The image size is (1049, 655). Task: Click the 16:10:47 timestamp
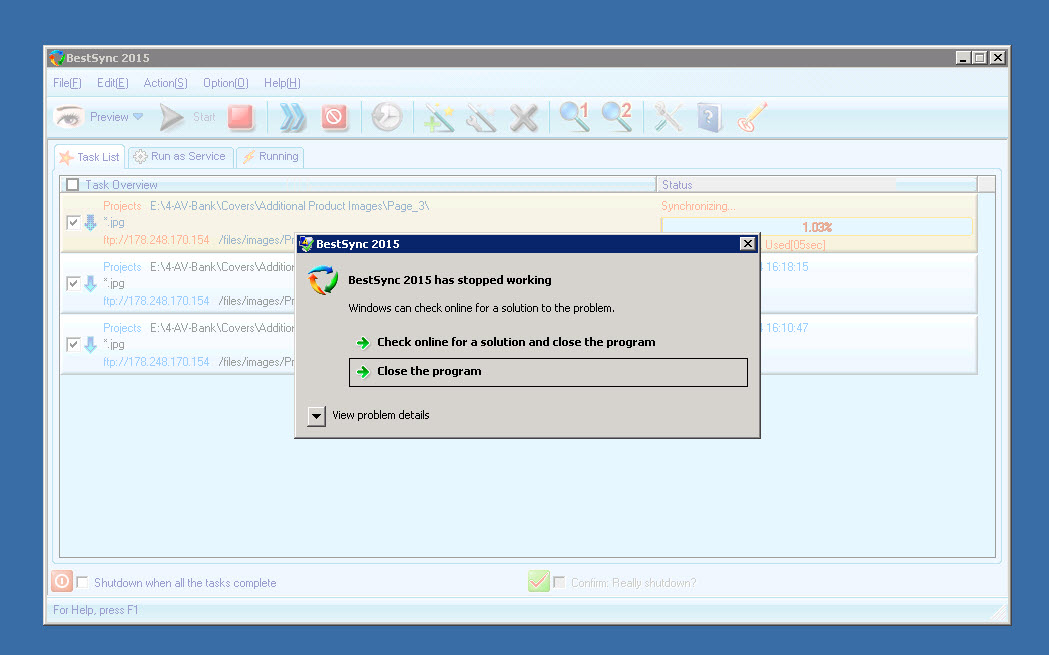(x=787, y=328)
